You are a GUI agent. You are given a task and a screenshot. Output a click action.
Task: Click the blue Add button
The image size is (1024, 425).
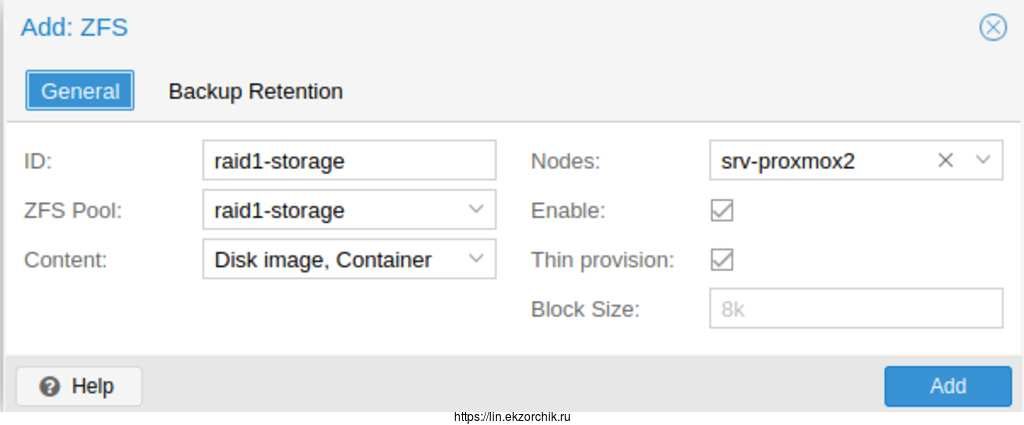click(x=947, y=386)
